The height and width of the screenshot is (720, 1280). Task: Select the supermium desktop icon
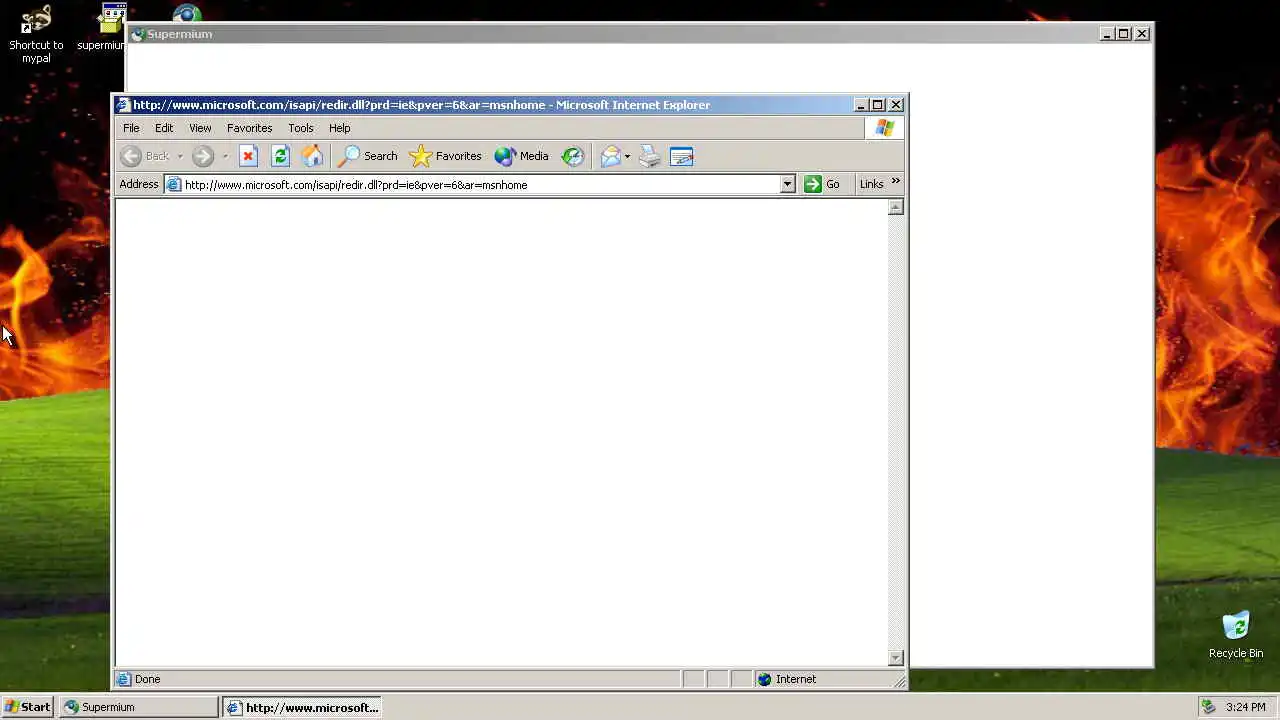coord(101,28)
